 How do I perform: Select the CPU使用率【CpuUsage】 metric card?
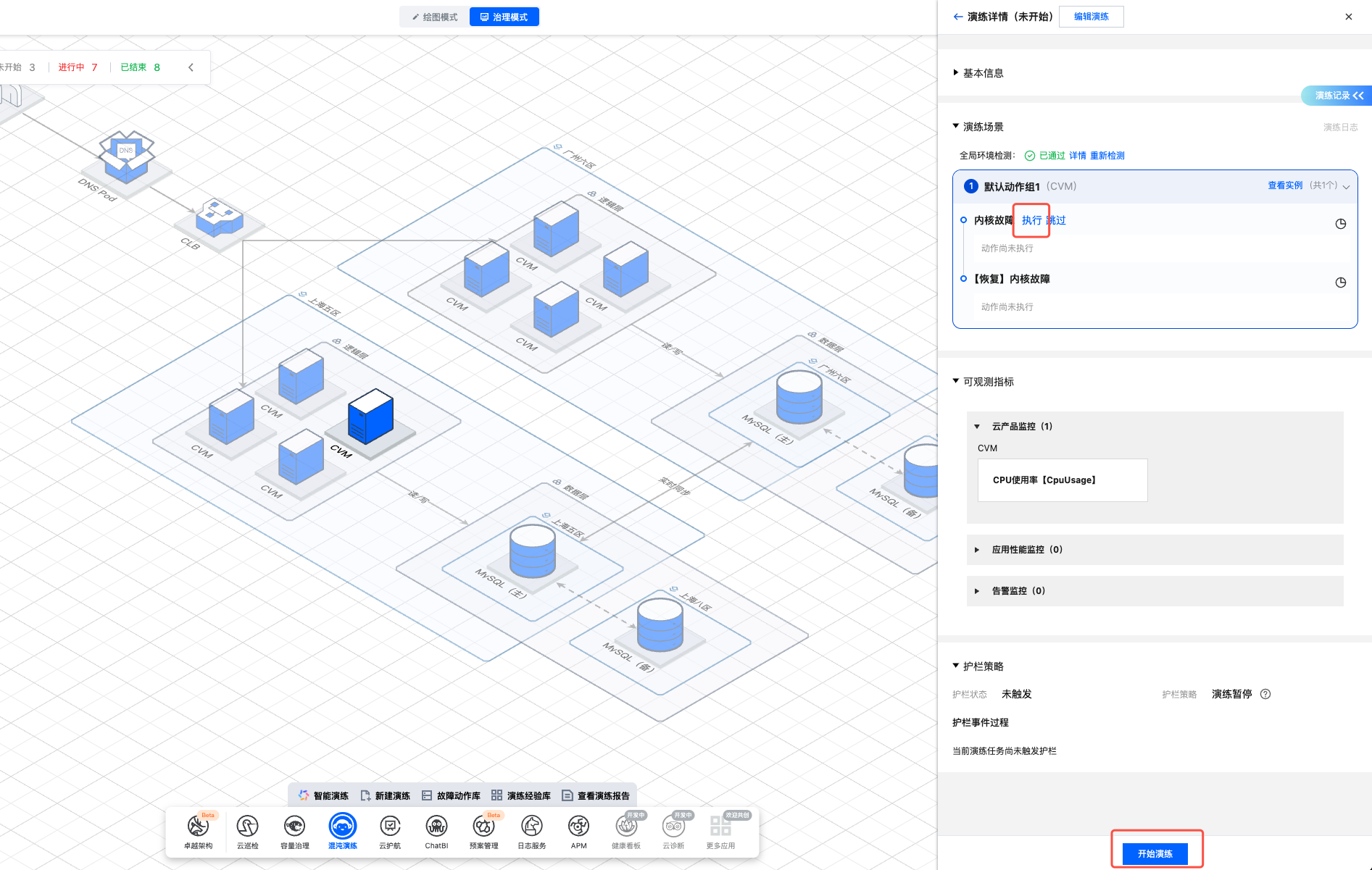point(1062,480)
